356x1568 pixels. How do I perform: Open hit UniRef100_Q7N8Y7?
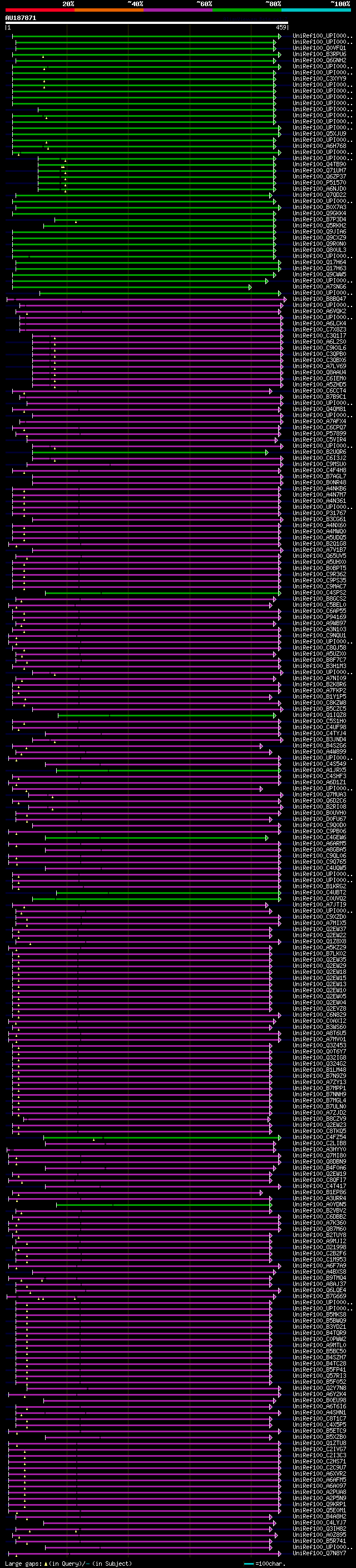click(x=319, y=1553)
